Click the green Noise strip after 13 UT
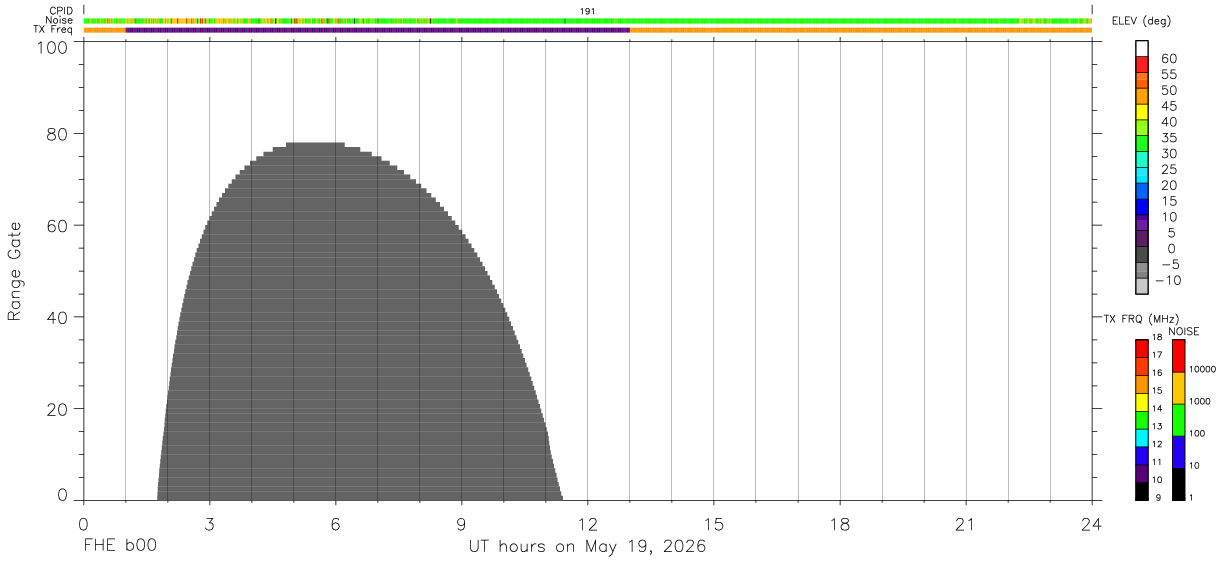1228x567 pixels. tap(860, 20)
